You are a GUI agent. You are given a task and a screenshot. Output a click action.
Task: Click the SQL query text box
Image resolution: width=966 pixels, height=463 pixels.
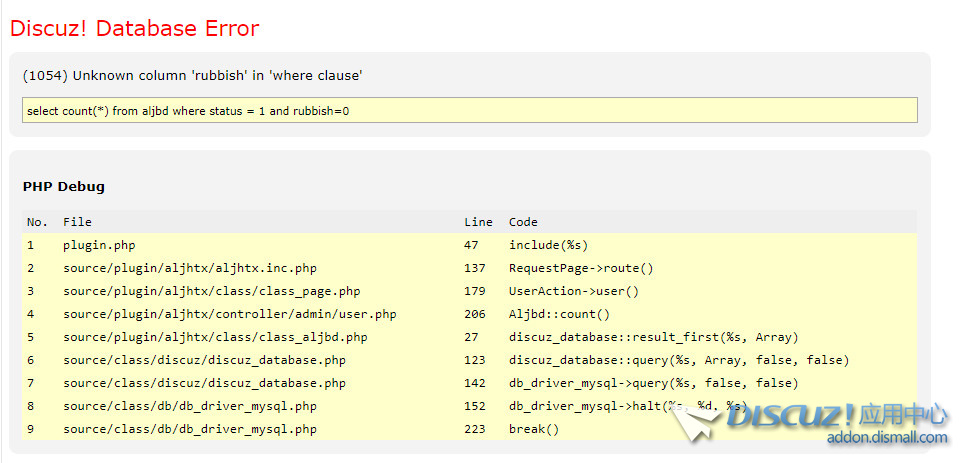[x=469, y=110]
